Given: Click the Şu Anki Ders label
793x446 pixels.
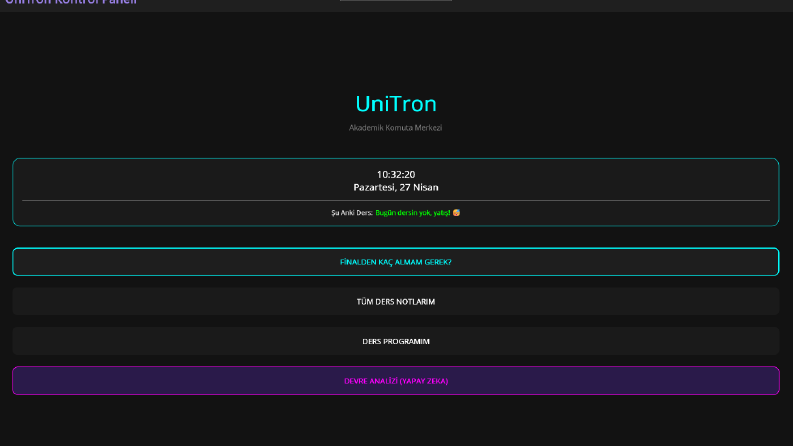Looking at the screenshot, I should (352, 213).
